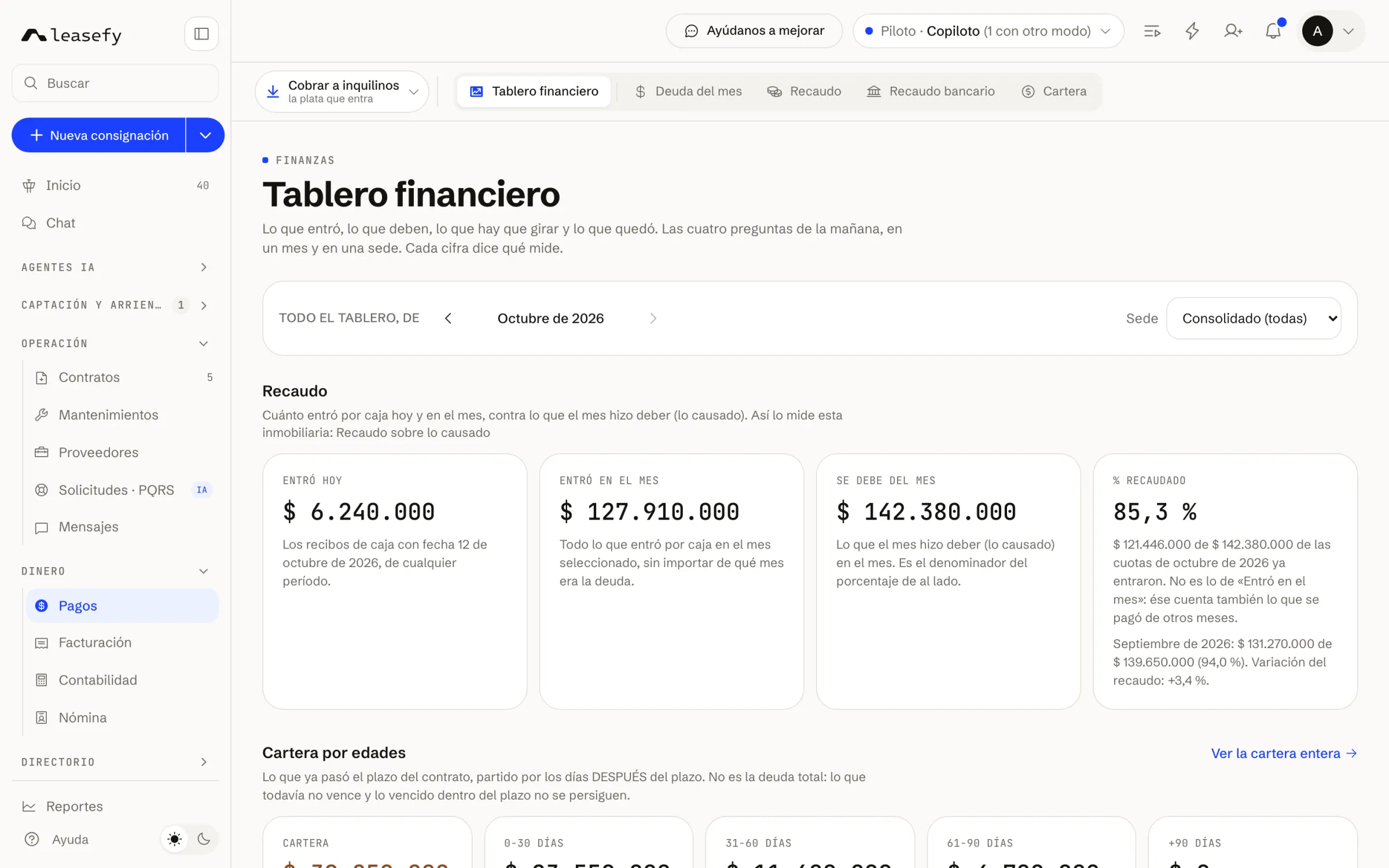
Task: Open Nueva consignación dropdown arrow
Action: [205, 135]
